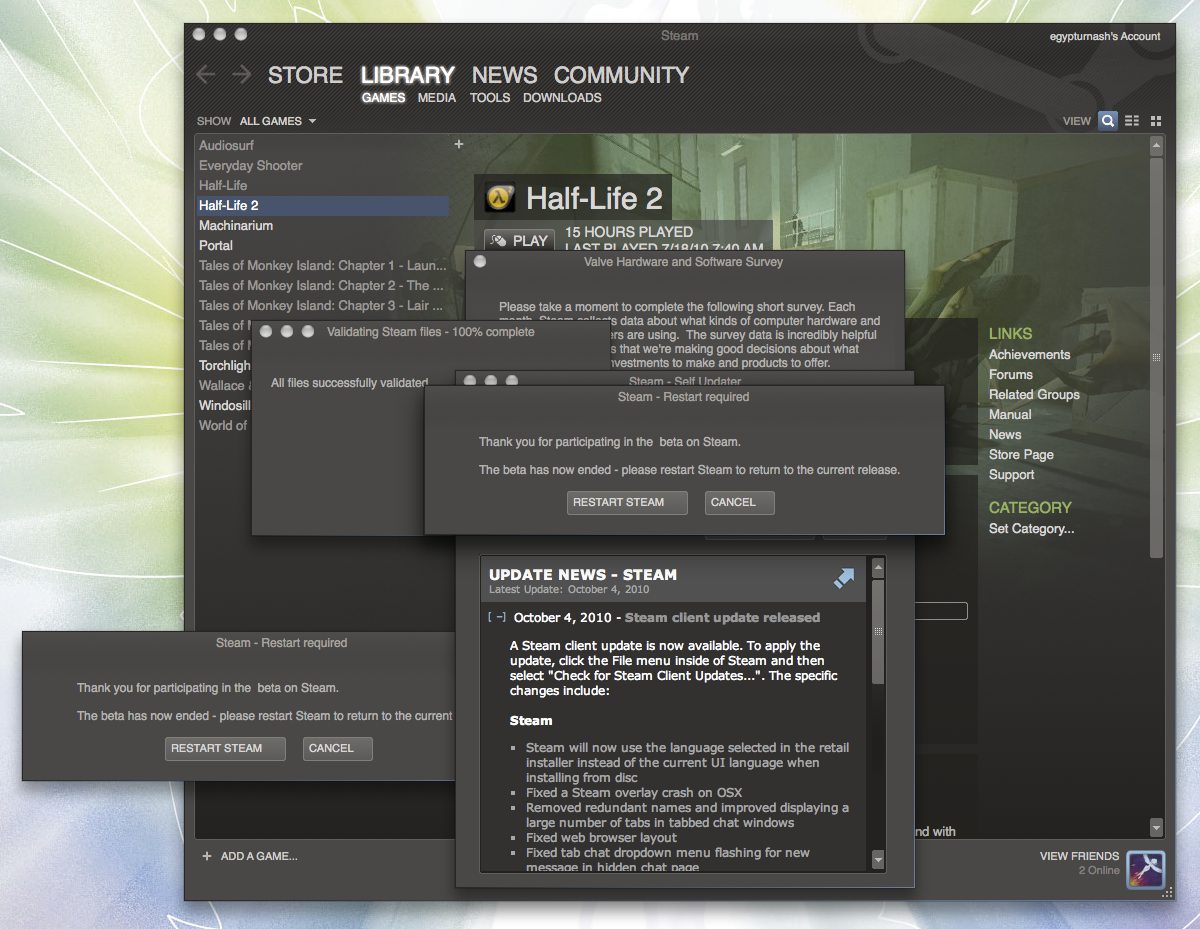Click the Half-Life 2 lambda icon
The image size is (1200, 929).
click(500, 199)
